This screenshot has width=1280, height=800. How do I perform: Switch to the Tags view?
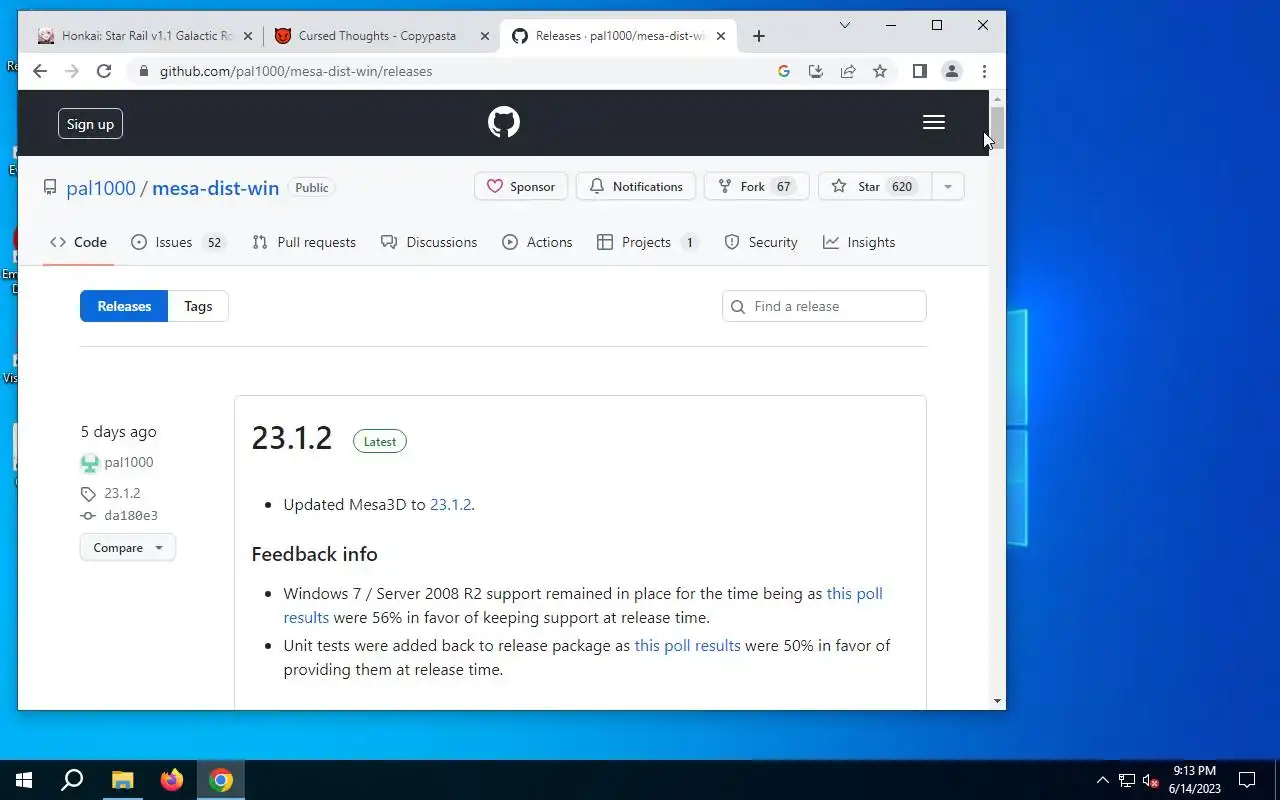tap(198, 306)
